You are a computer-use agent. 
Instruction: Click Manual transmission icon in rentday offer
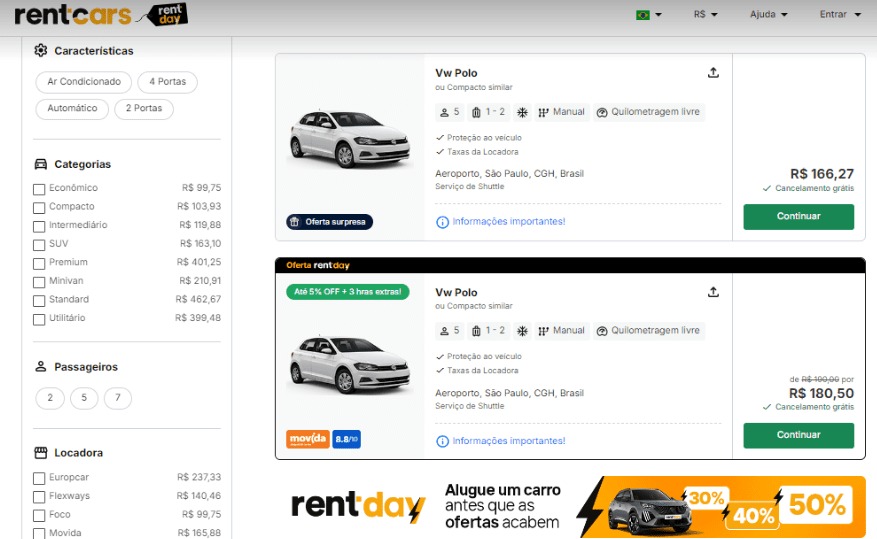[543, 331]
